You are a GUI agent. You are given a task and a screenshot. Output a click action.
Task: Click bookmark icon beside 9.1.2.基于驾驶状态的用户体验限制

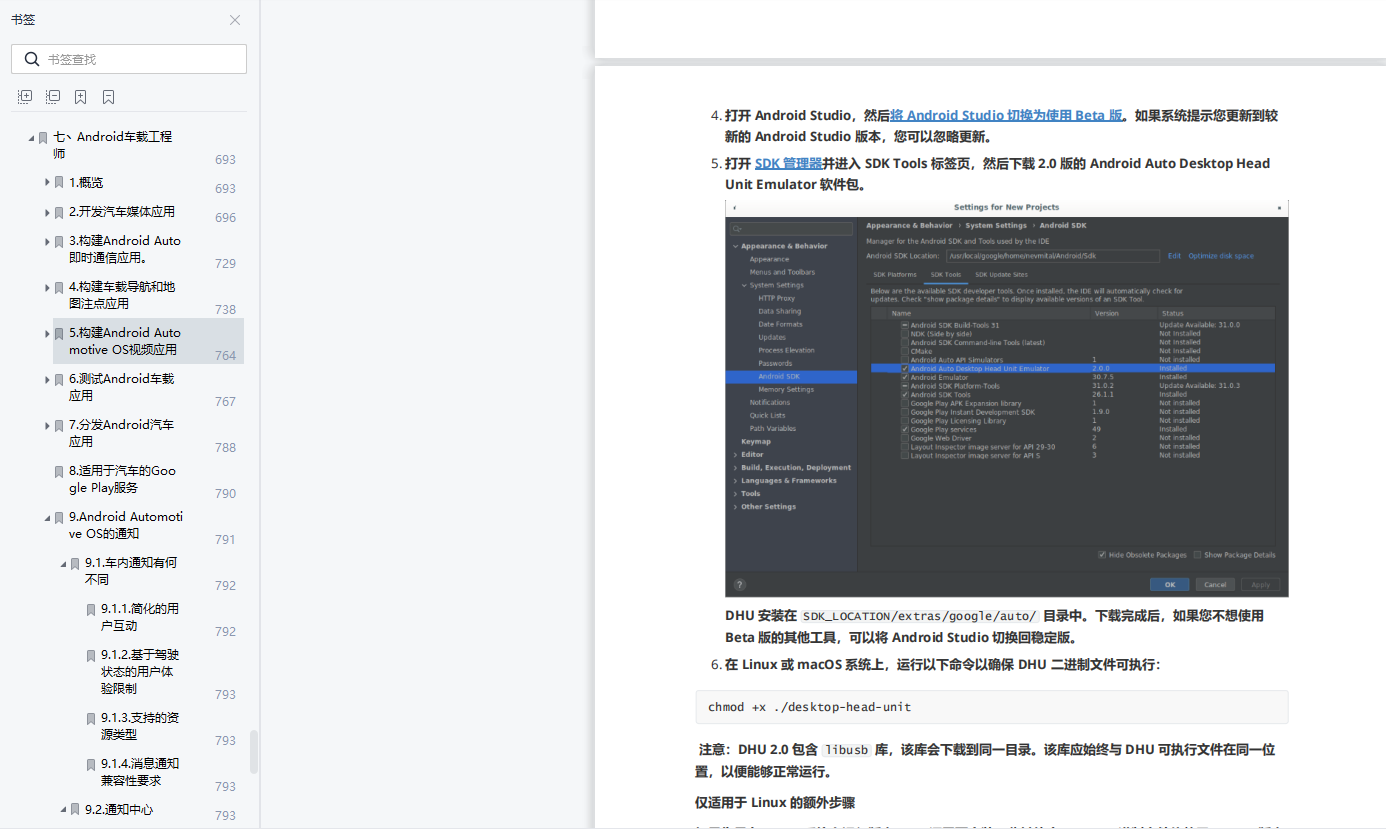coord(91,655)
